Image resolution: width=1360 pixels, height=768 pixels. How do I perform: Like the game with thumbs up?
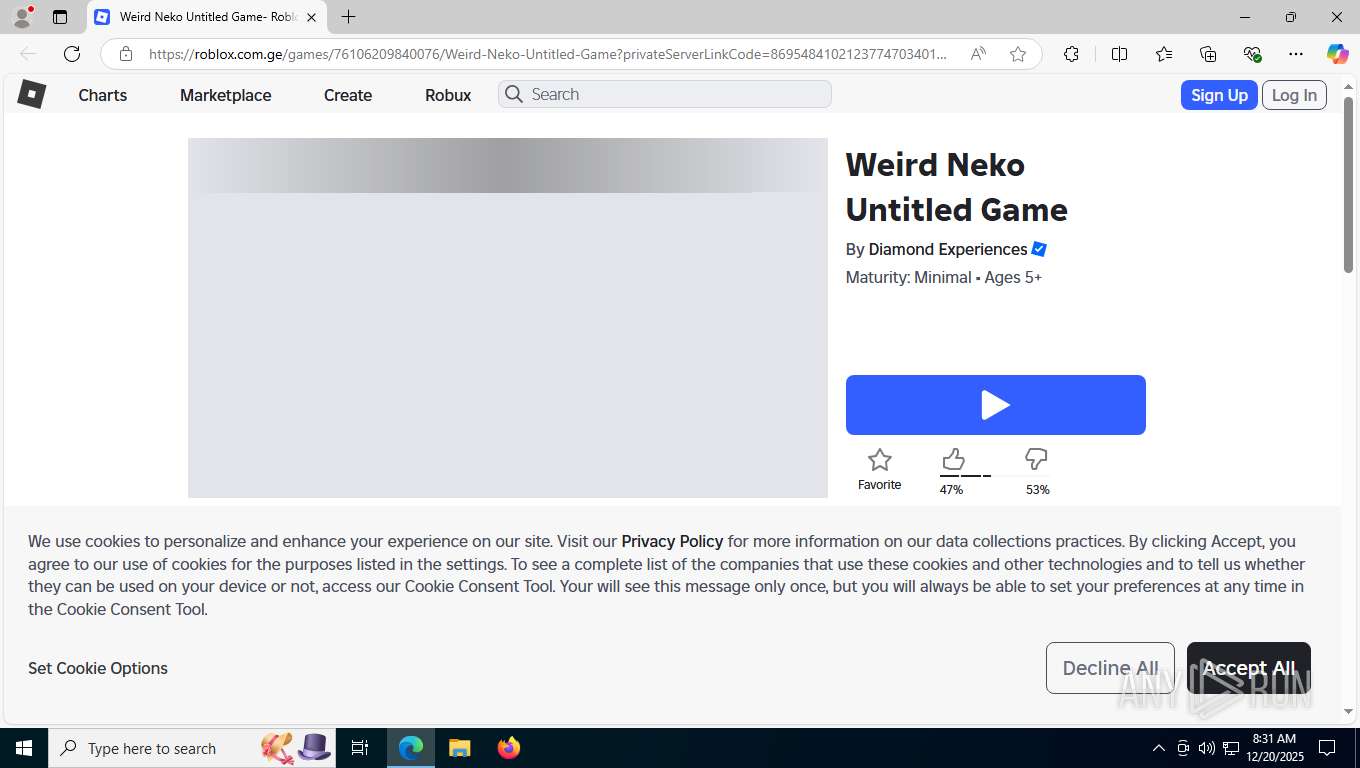pyautogui.click(x=953, y=460)
